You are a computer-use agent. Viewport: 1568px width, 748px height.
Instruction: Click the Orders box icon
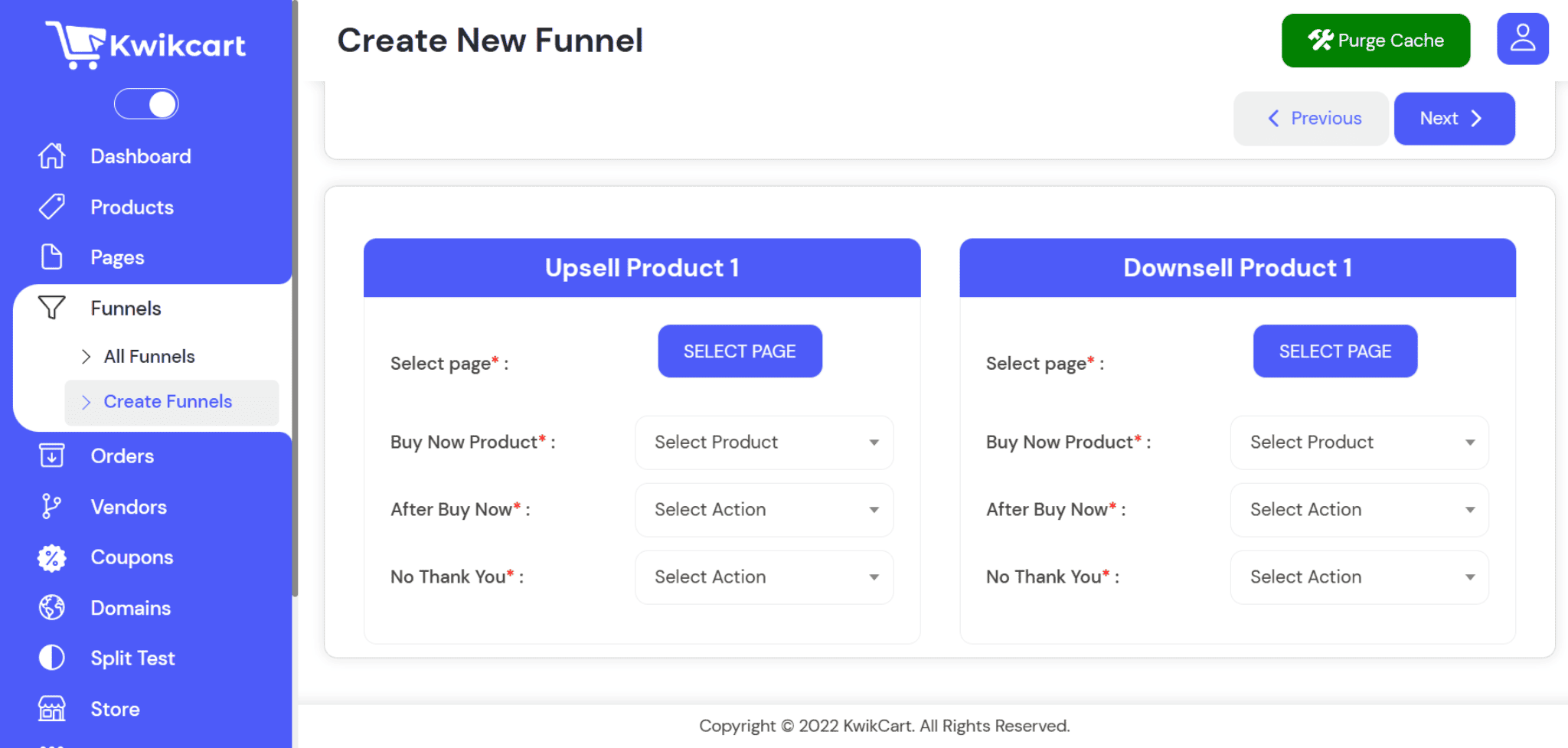pos(52,456)
